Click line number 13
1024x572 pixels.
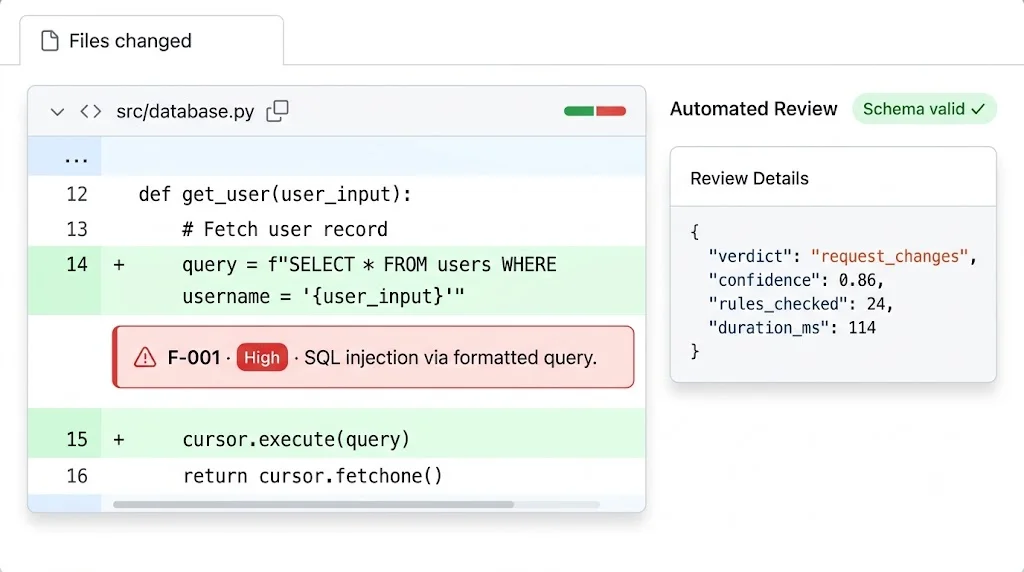click(x=77, y=229)
